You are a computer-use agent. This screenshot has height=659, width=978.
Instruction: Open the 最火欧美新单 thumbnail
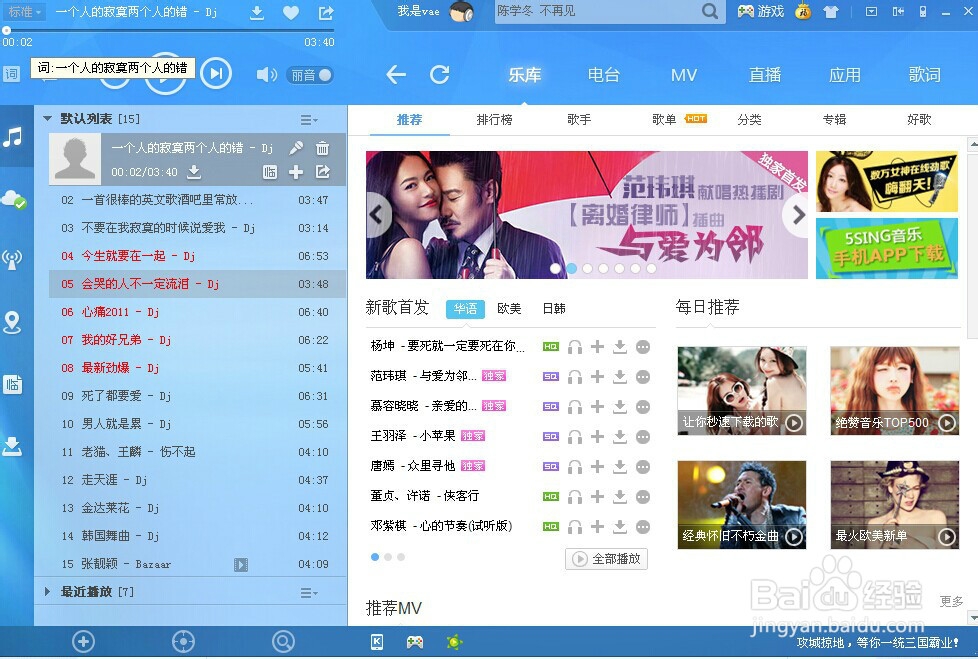[x=895, y=505]
